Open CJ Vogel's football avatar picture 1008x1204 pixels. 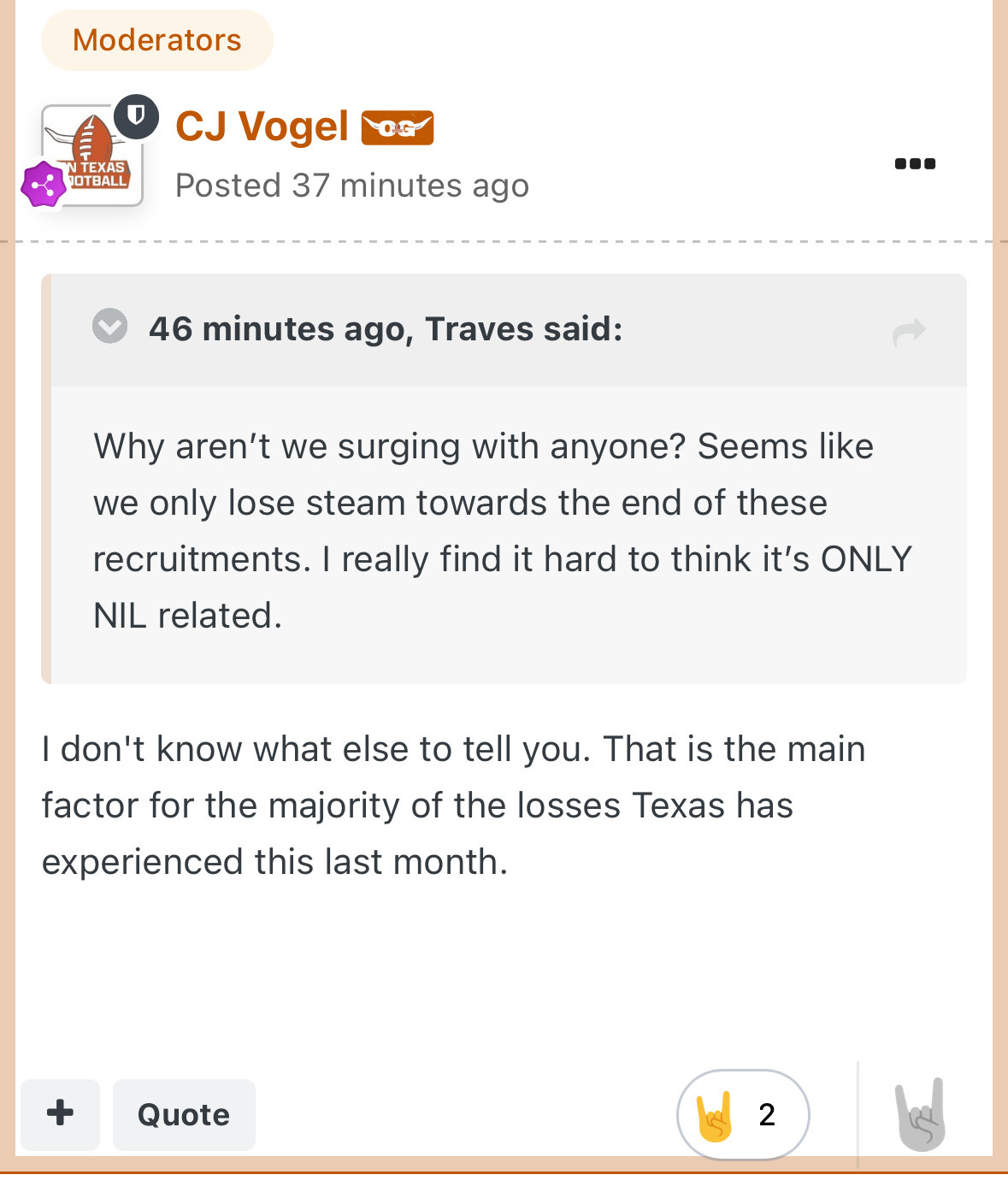(92, 155)
